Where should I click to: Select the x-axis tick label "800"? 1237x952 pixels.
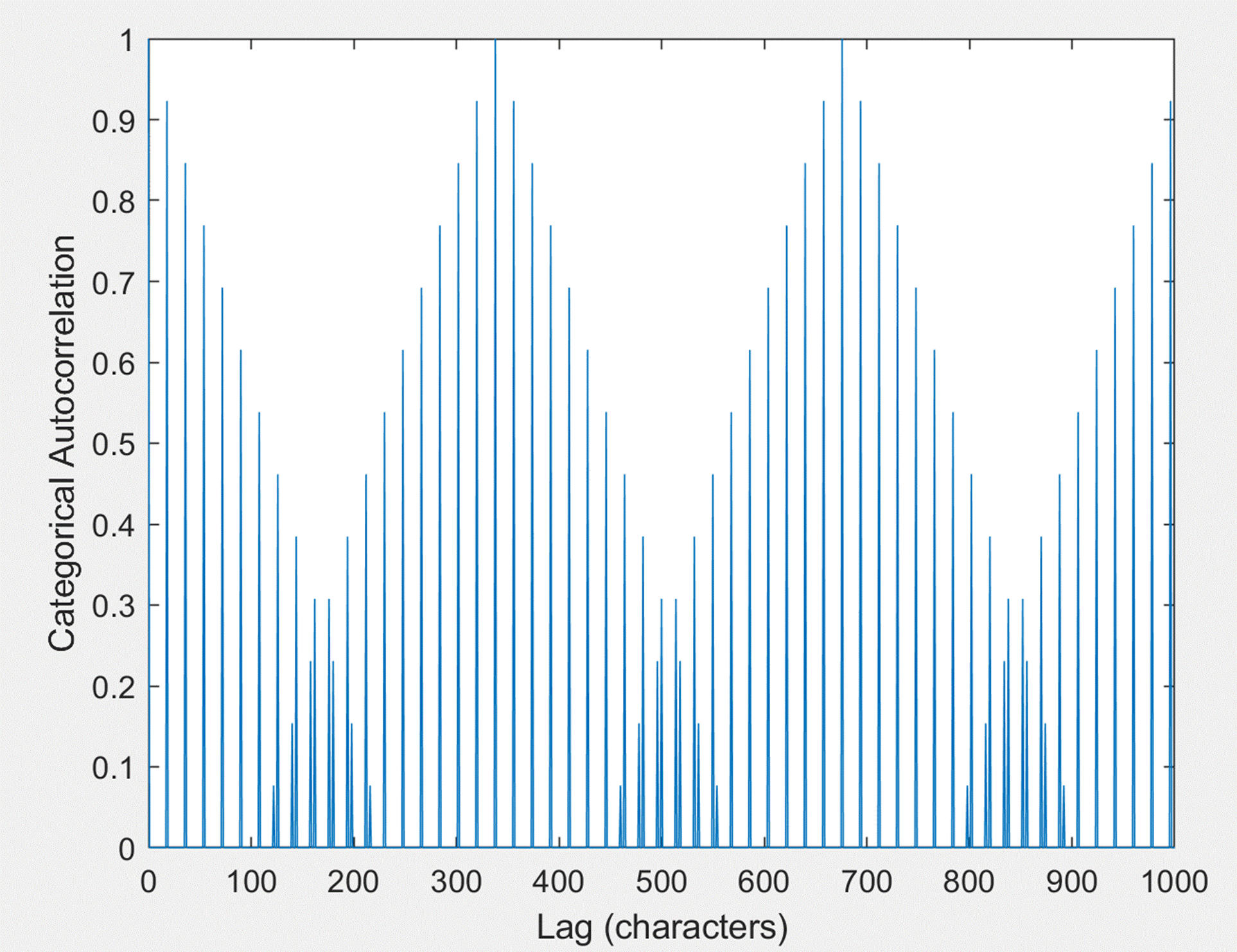coord(969,882)
